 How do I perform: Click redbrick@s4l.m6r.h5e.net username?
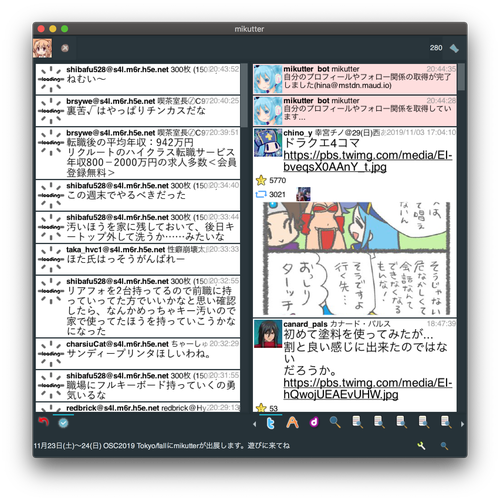[113, 408]
